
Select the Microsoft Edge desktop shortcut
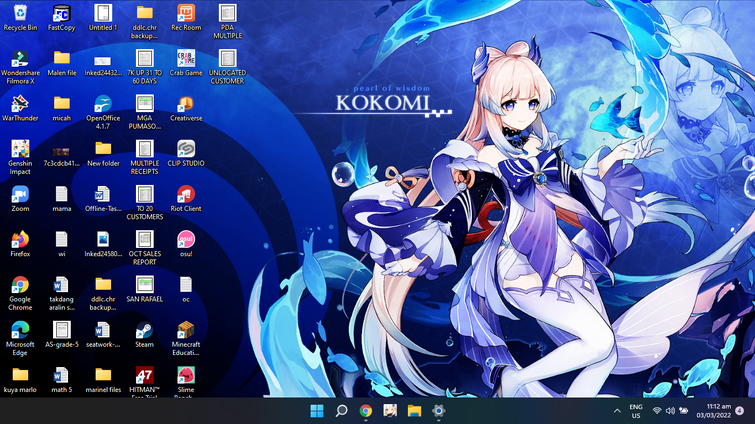pyautogui.click(x=20, y=338)
